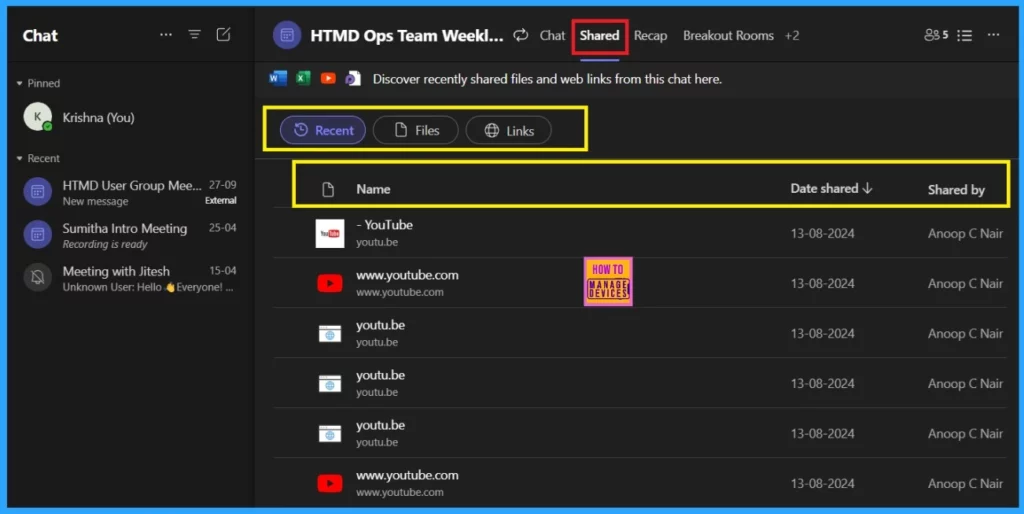The height and width of the screenshot is (514, 1024).
Task: Click the '- YouTube' link thumbnail
Action: tap(330, 233)
